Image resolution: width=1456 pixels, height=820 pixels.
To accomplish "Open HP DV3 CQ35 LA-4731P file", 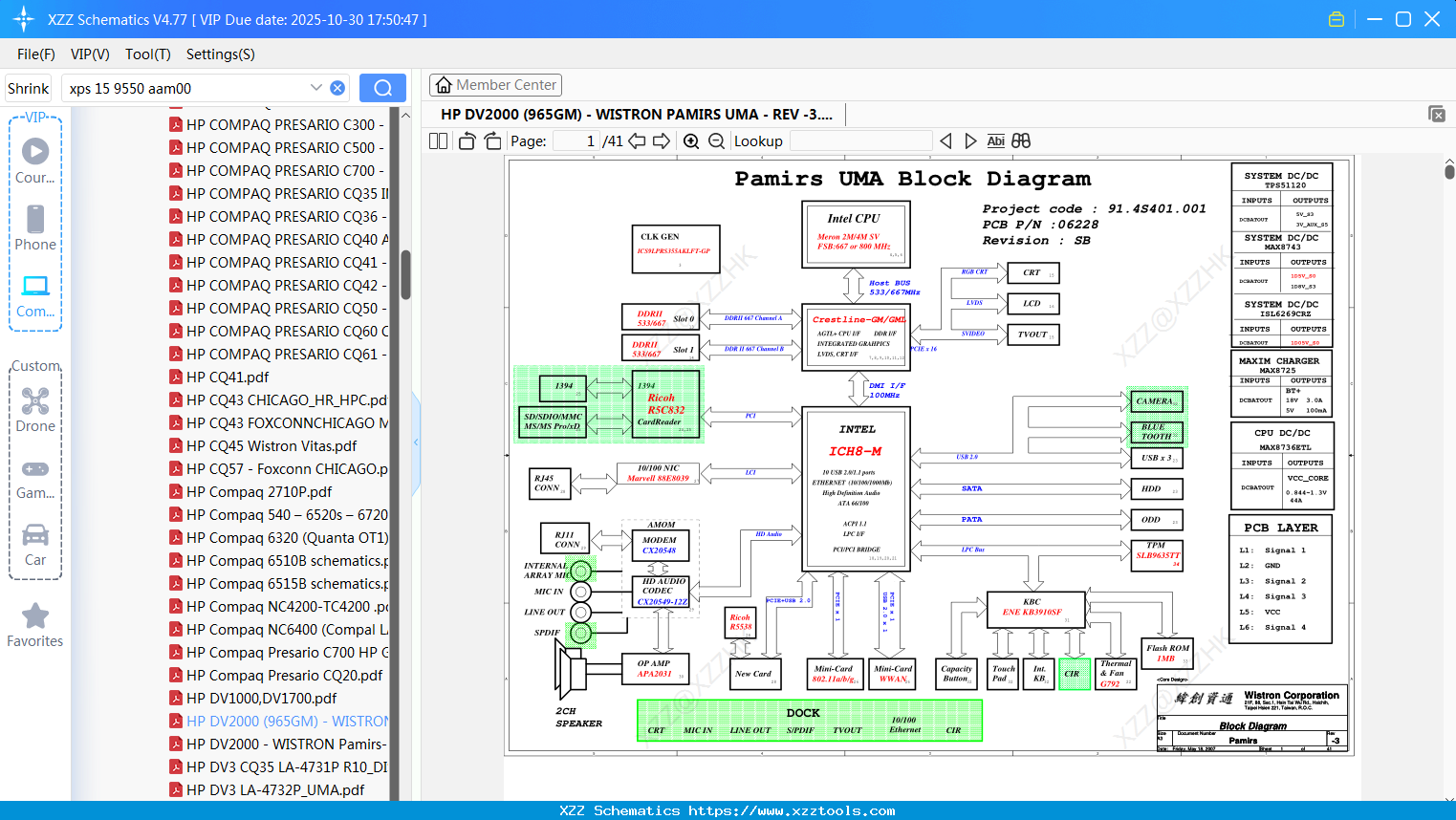I will pyautogui.click(x=278, y=766).
